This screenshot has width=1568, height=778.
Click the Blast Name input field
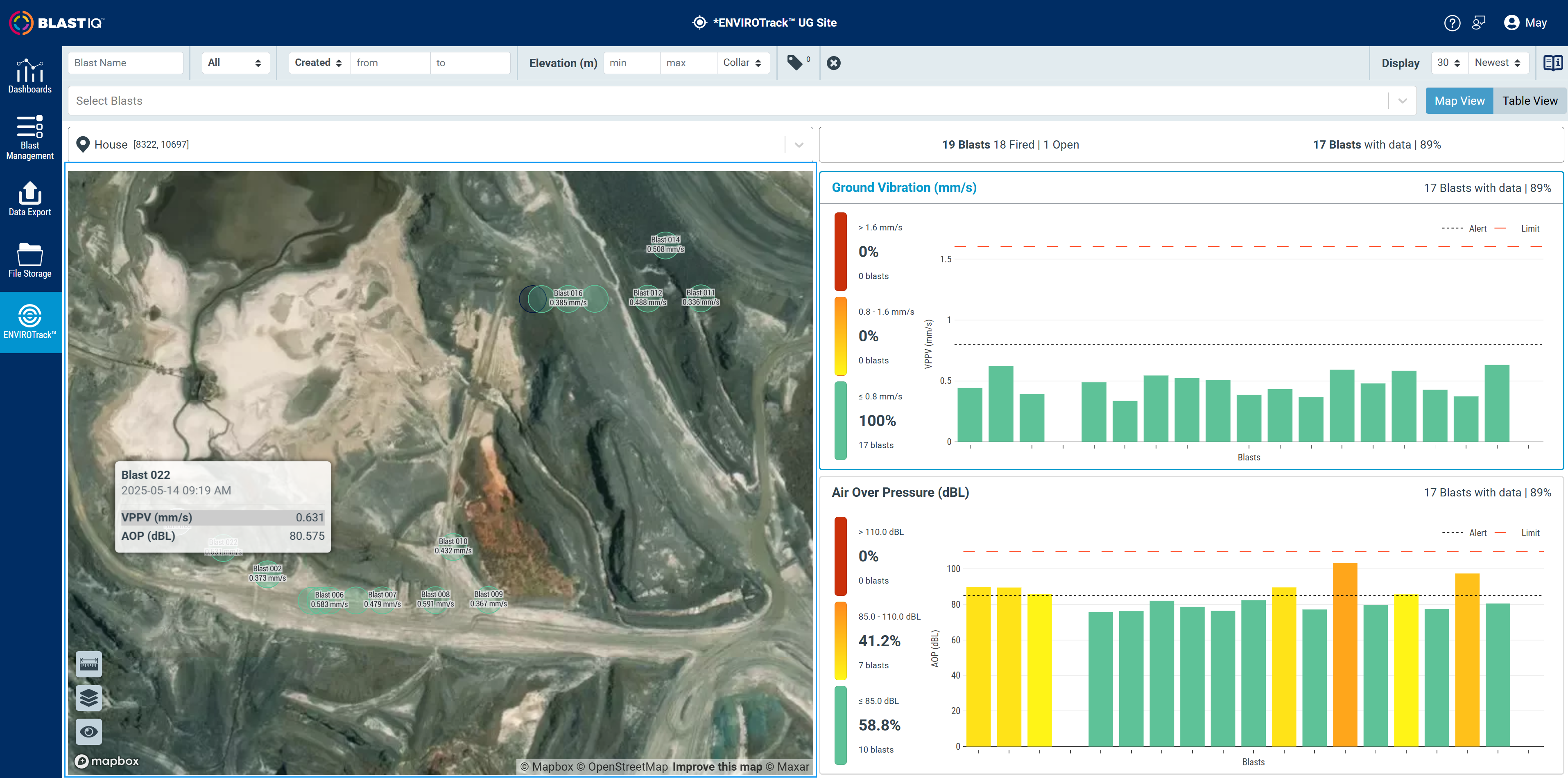pyautogui.click(x=125, y=63)
